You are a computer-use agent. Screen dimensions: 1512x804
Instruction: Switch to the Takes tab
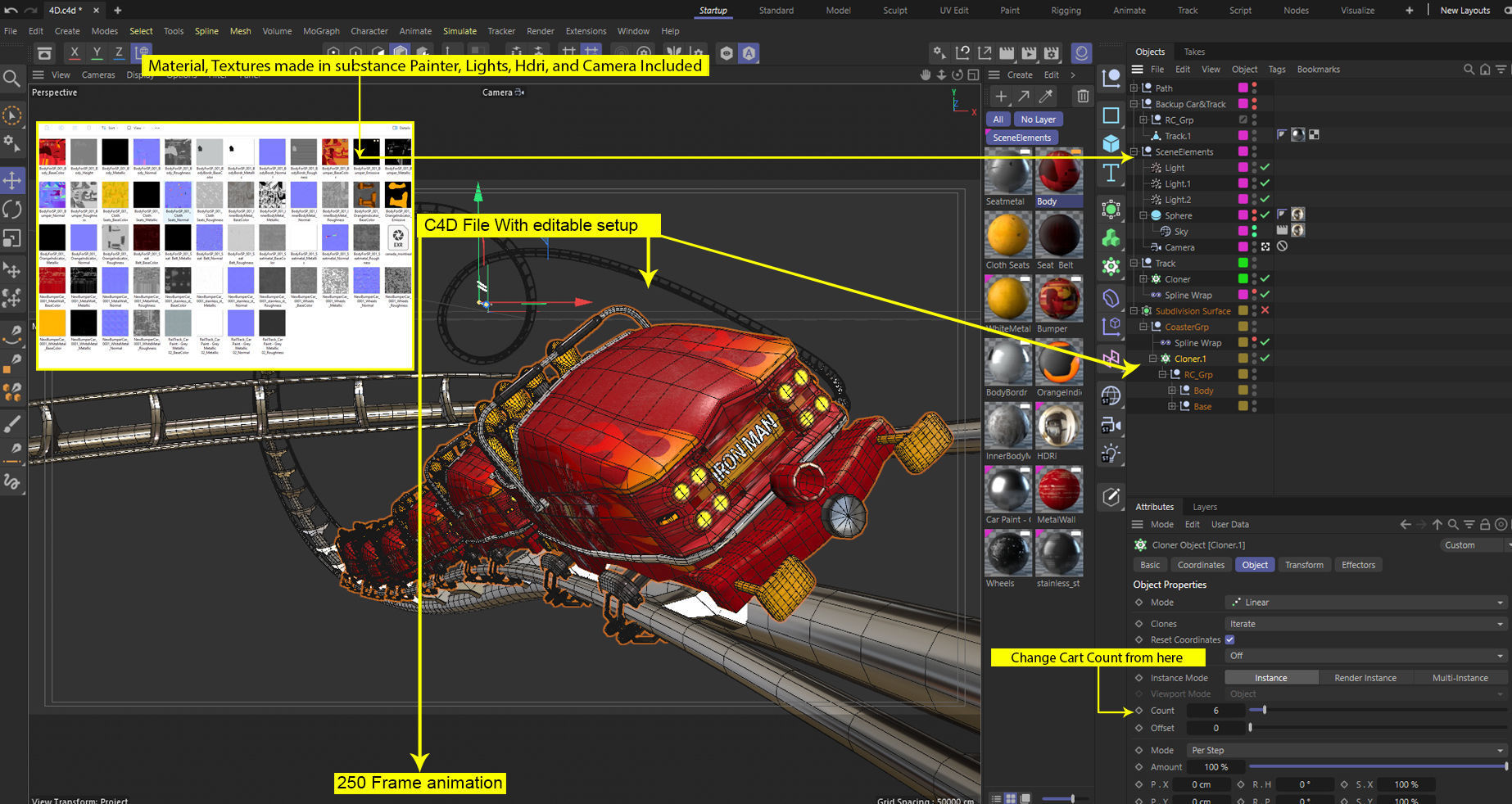point(1194,52)
